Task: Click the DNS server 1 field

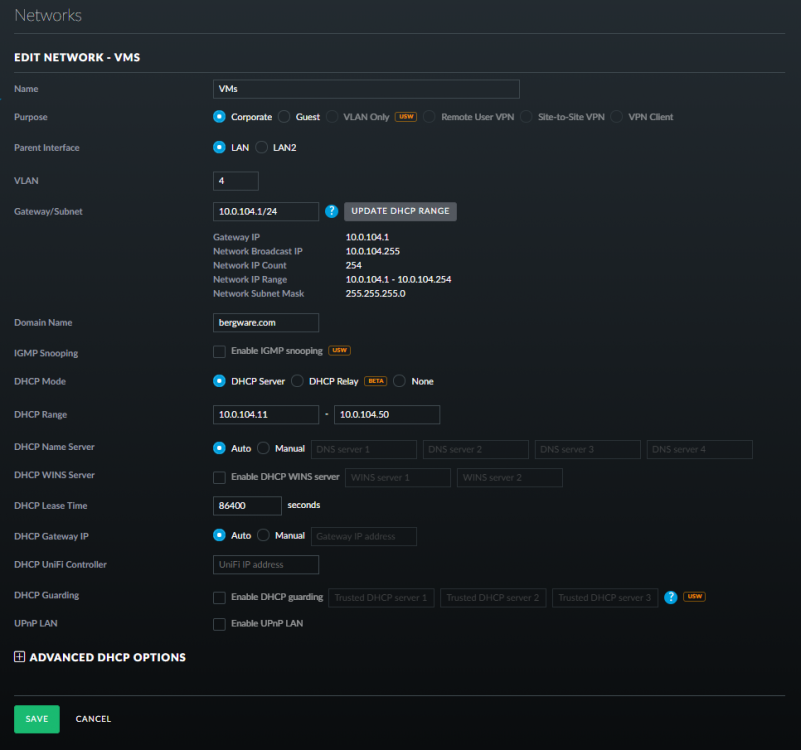Action: tap(364, 450)
